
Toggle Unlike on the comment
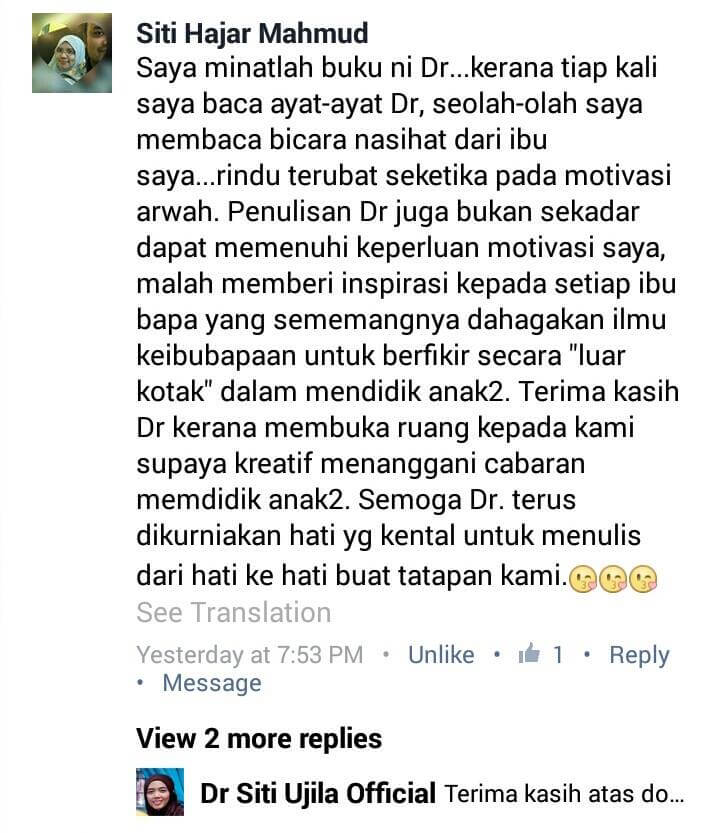coord(441,654)
